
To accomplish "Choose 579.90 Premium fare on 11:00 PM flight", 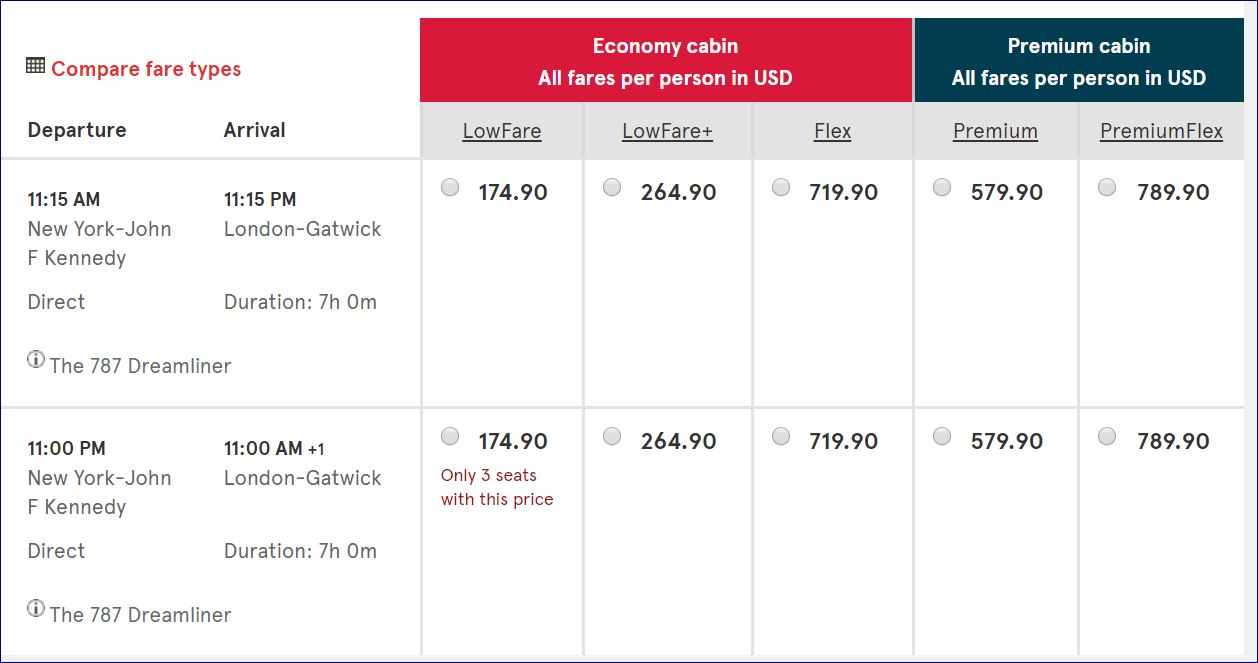I will (x=942, y=436).
